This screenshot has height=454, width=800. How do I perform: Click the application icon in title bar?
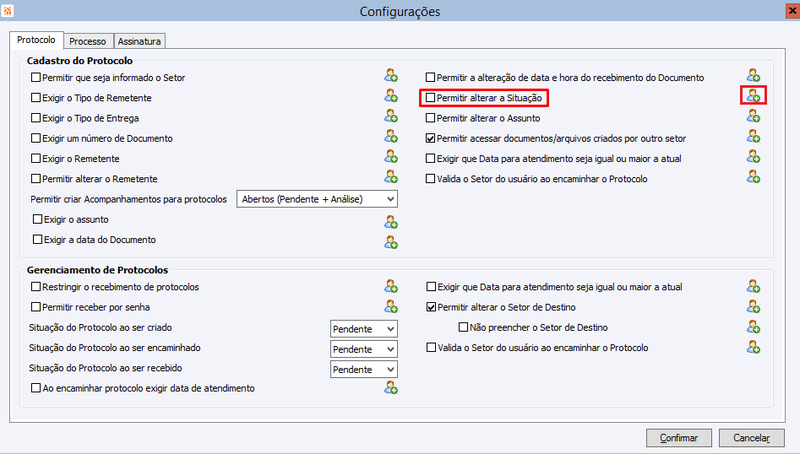(7, 11)
